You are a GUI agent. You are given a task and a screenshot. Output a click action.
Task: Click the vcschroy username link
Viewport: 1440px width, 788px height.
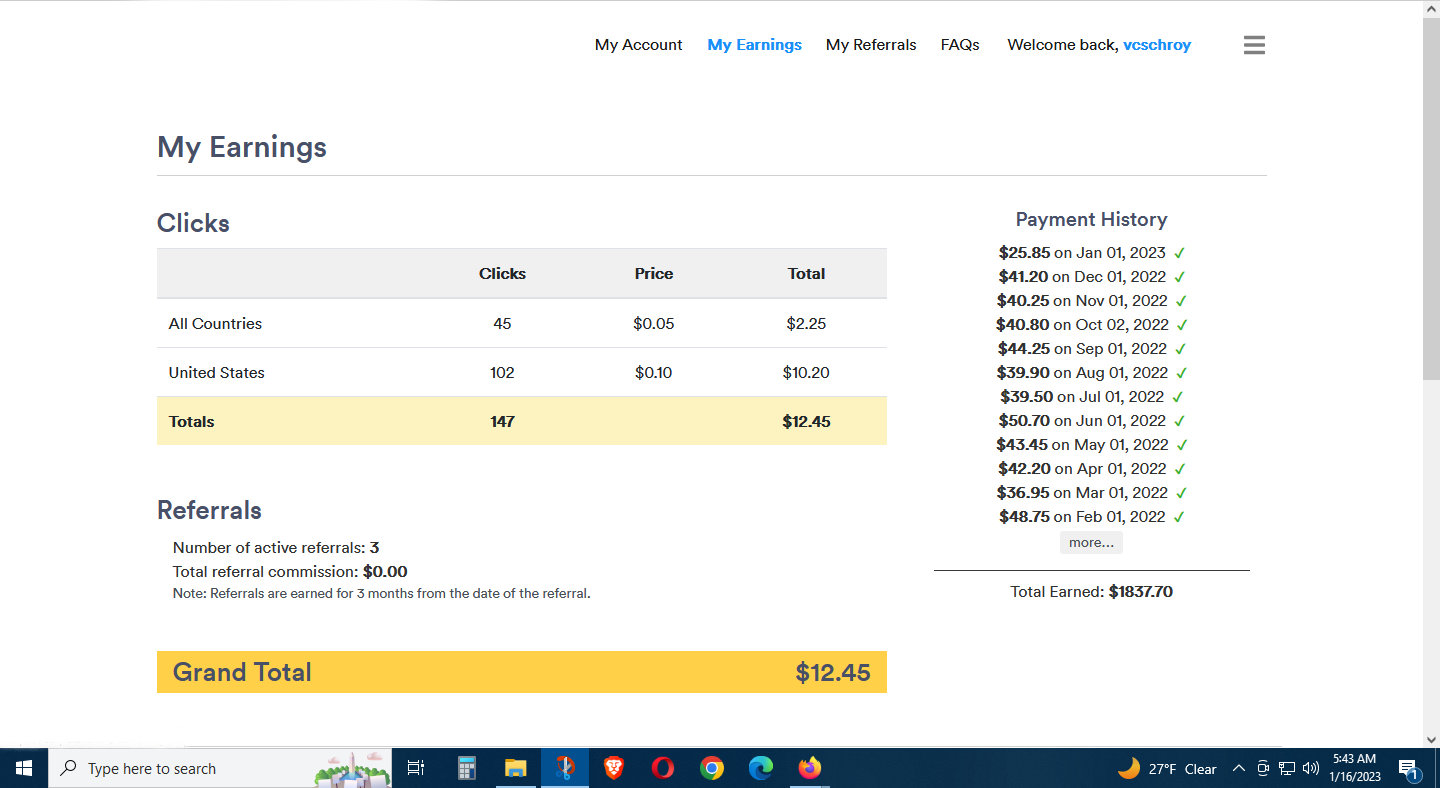(1157, 45)
